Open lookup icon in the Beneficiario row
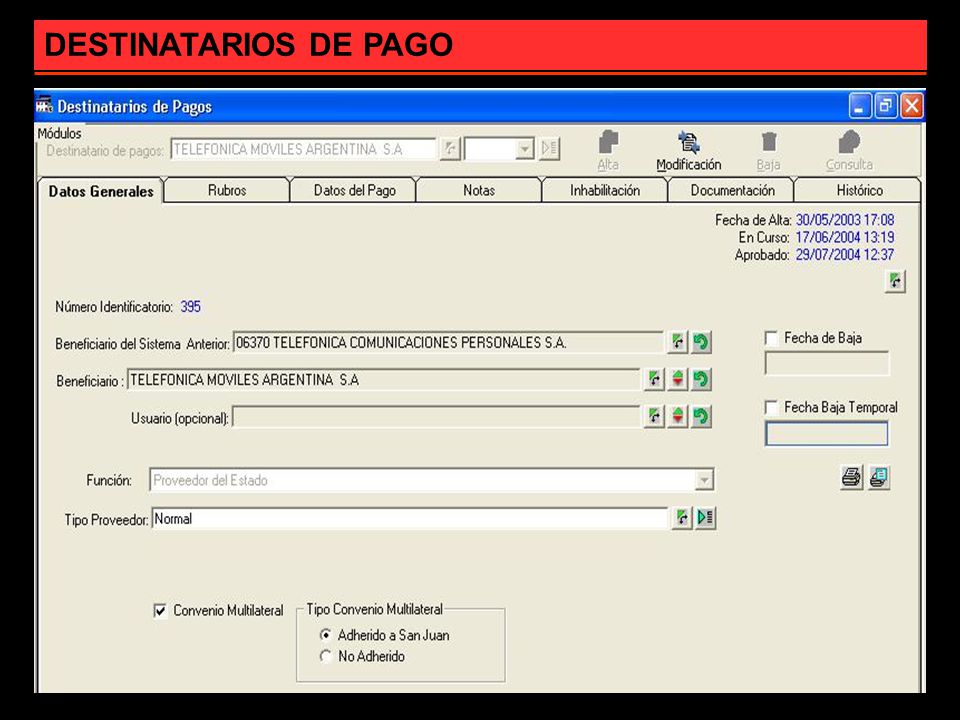This screenshot has height=720, width=960. click(654, 380)
